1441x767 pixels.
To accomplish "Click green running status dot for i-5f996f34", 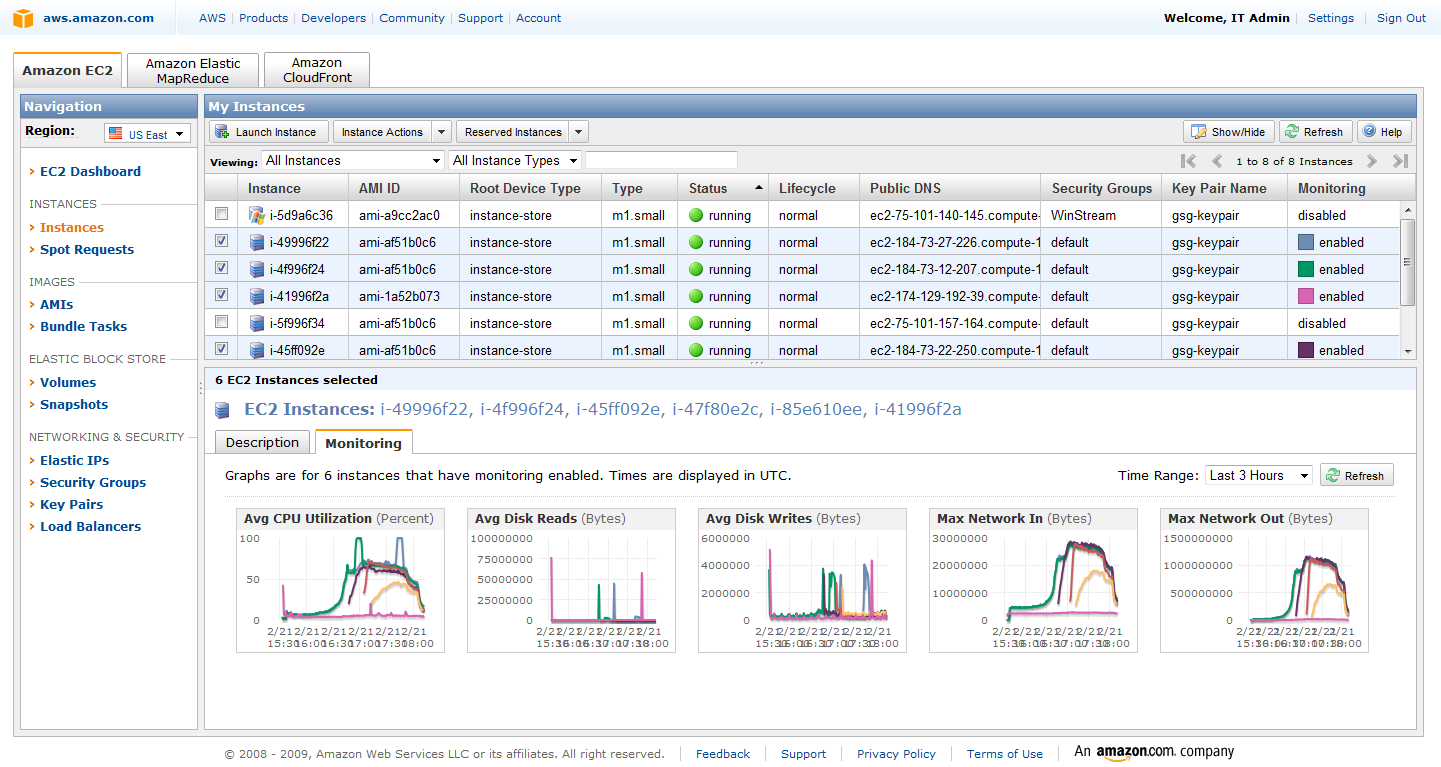I will (x=696, y=323).
